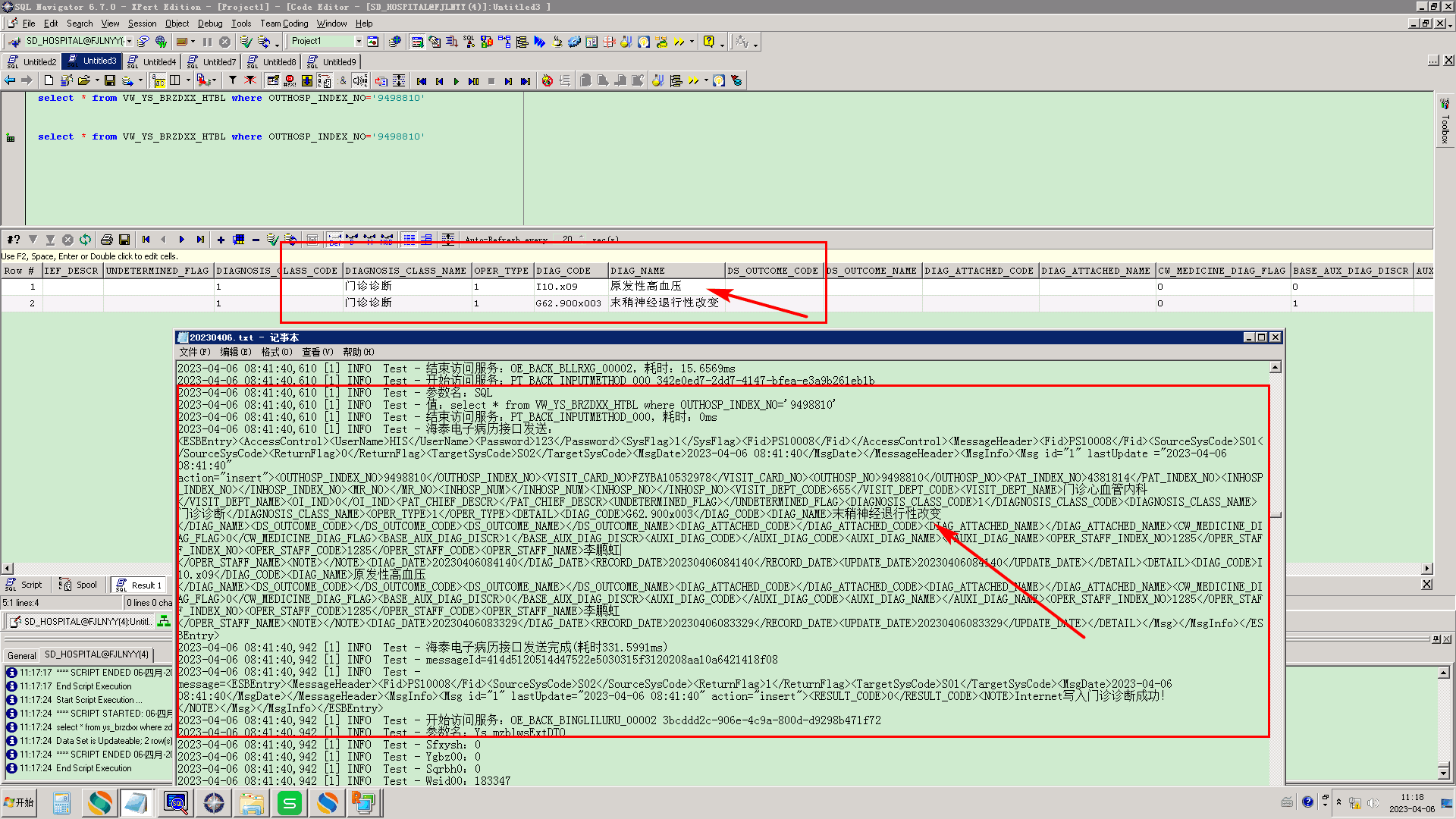Click Notepad vertical scrollbar up arrow
The image size is (1456, 819).
click(x=1276, y=368)
